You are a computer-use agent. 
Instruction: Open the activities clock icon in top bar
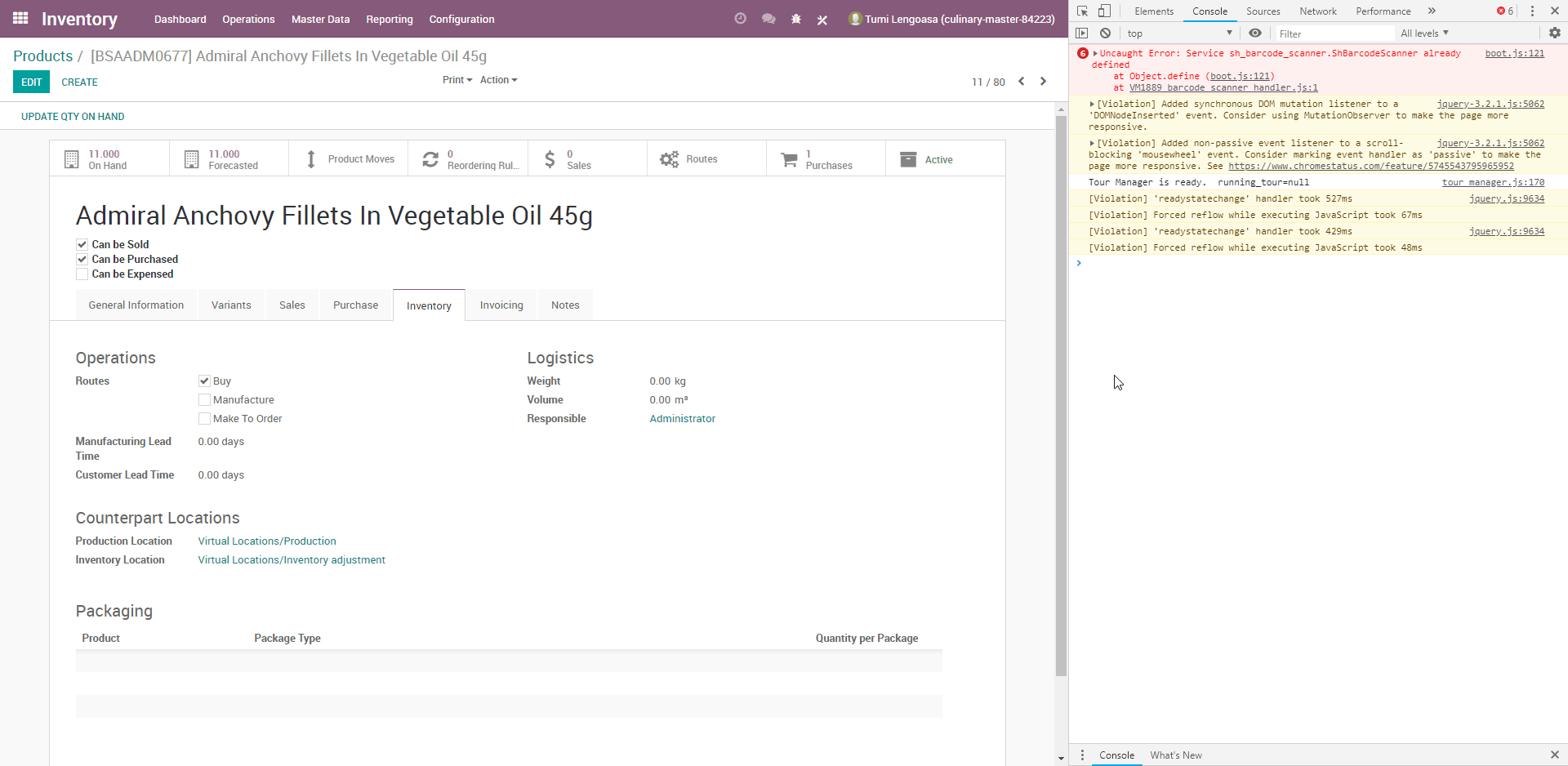pyautogui.click(x=740, y=19)
